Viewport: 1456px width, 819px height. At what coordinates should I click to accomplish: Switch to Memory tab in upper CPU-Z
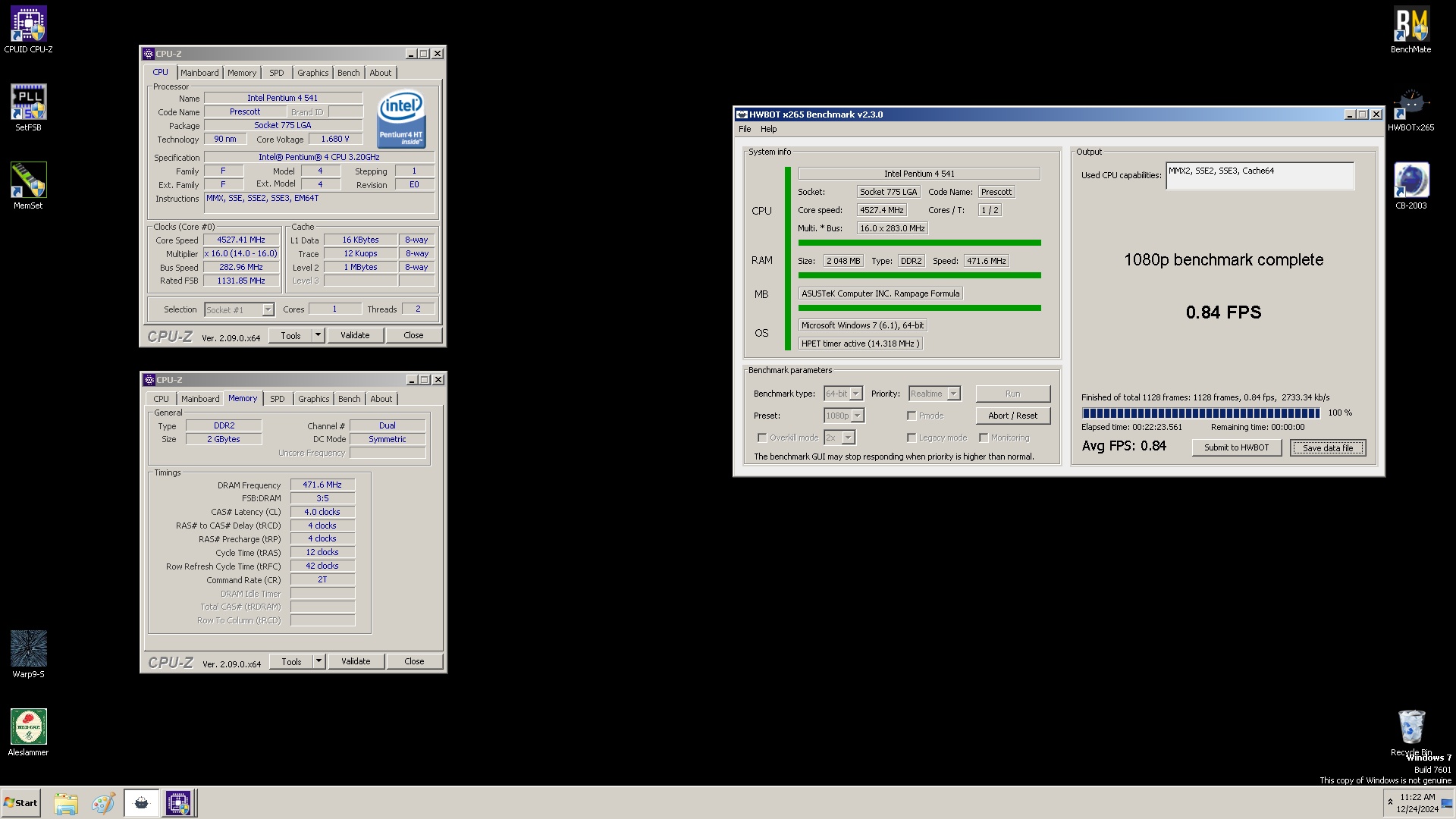point(242,73)
